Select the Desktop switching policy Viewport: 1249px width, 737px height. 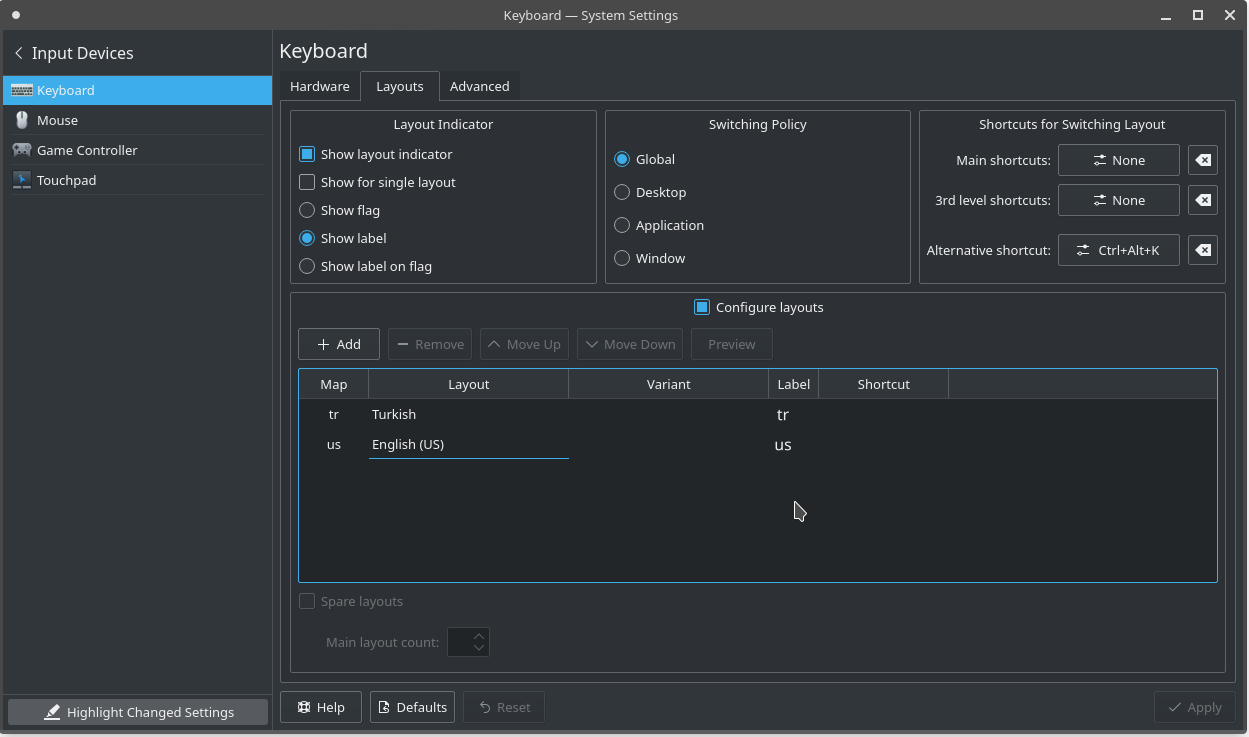tap(621, 192)
